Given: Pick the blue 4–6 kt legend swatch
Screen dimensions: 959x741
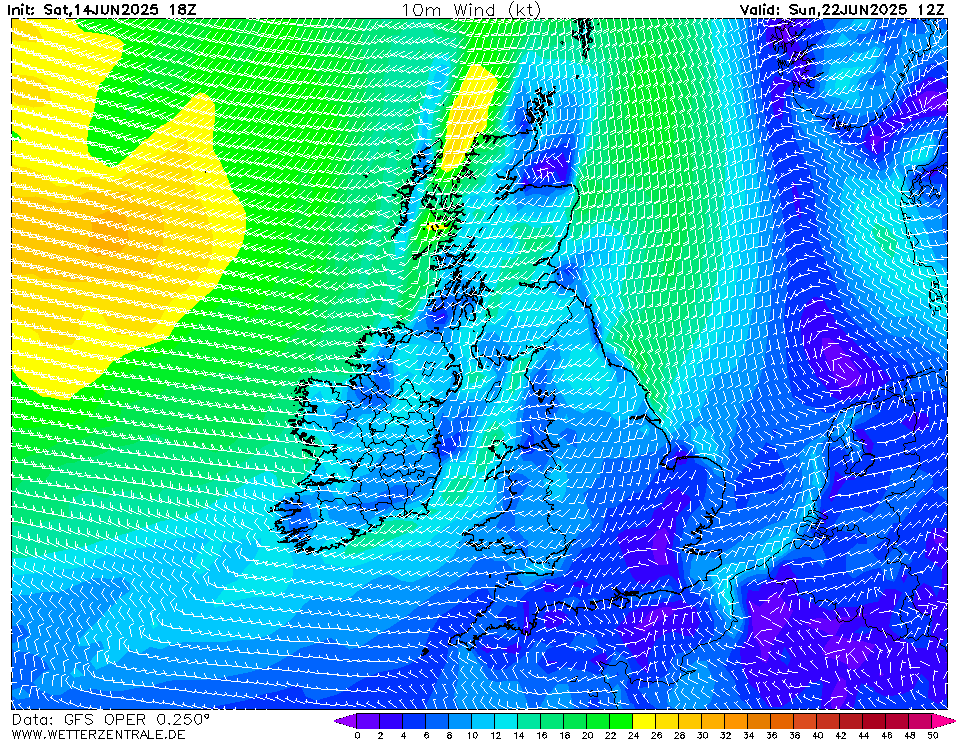Looking at the screenshot, I should point(413,721).
